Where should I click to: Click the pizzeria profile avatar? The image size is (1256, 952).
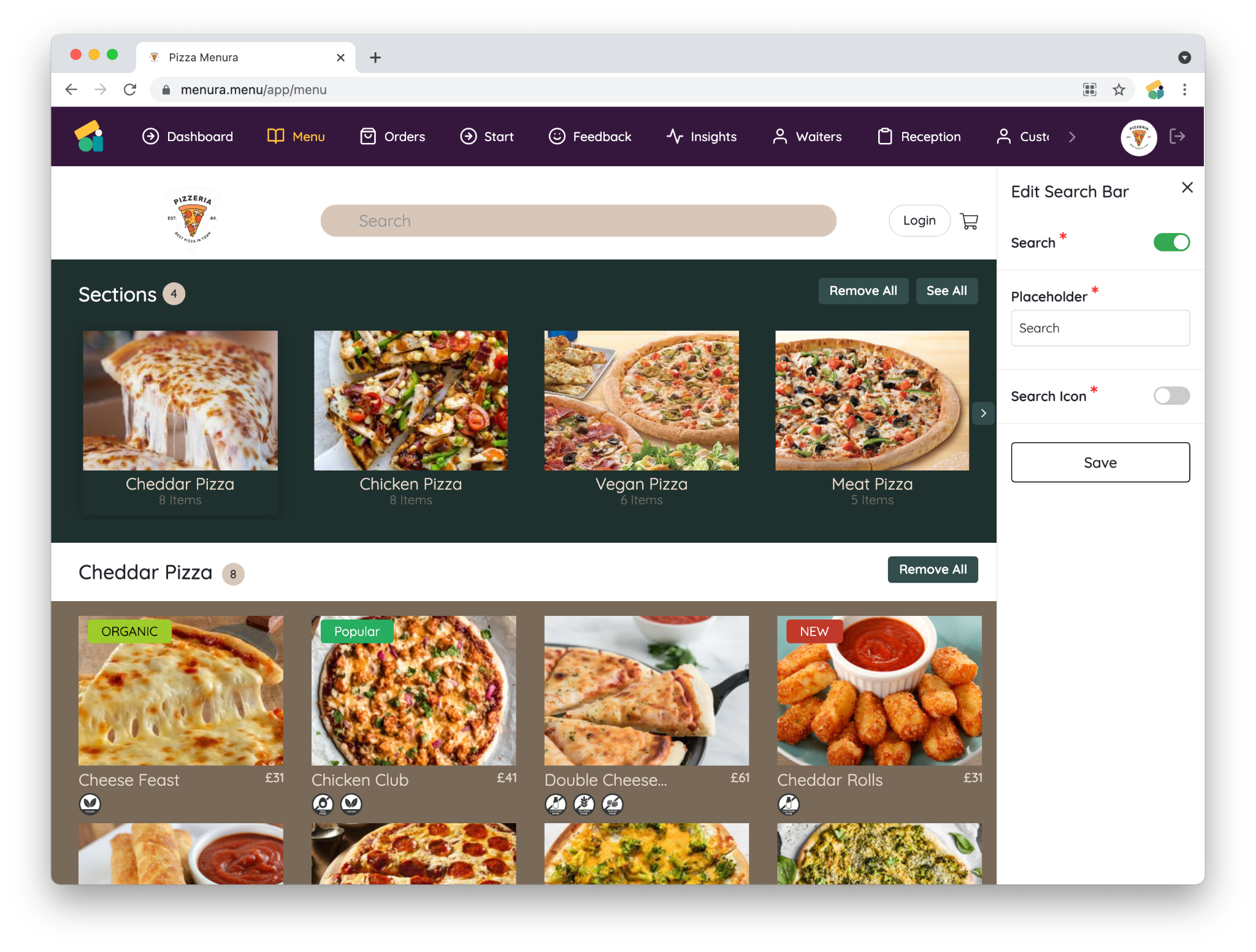coord(1138,137)
